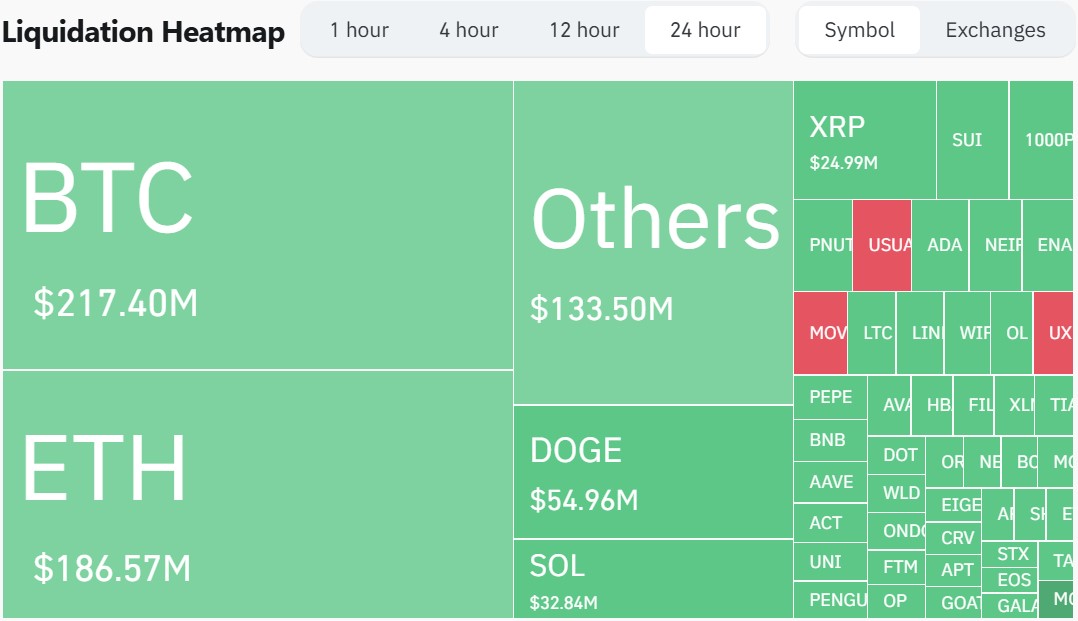
Task: Select the 4 hour view
Action: pos(467,30)
